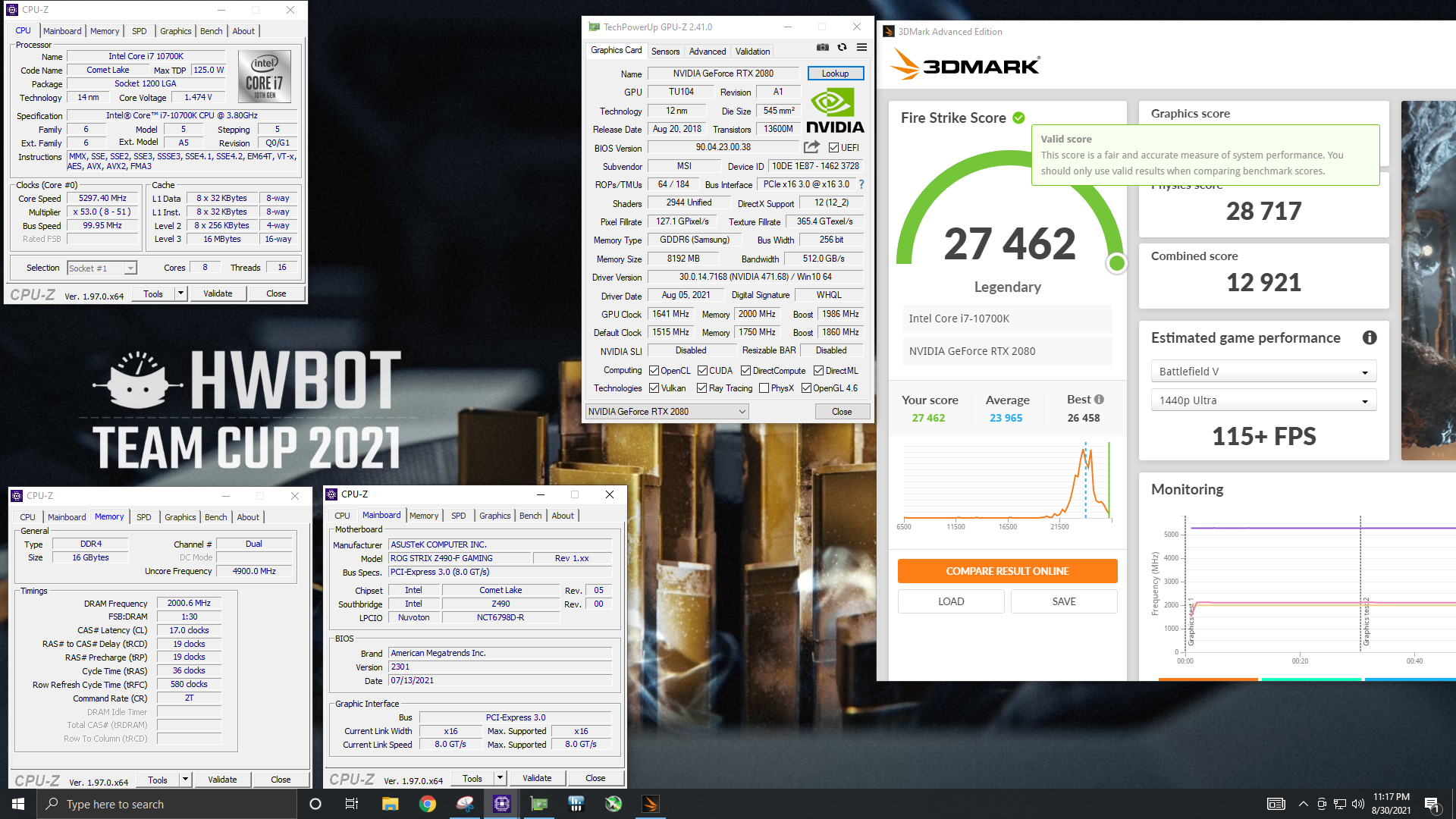Click the Tools button in Memory CPU-Z
This screenshot has height=819, width=1456.
click(x=158, y=780)
